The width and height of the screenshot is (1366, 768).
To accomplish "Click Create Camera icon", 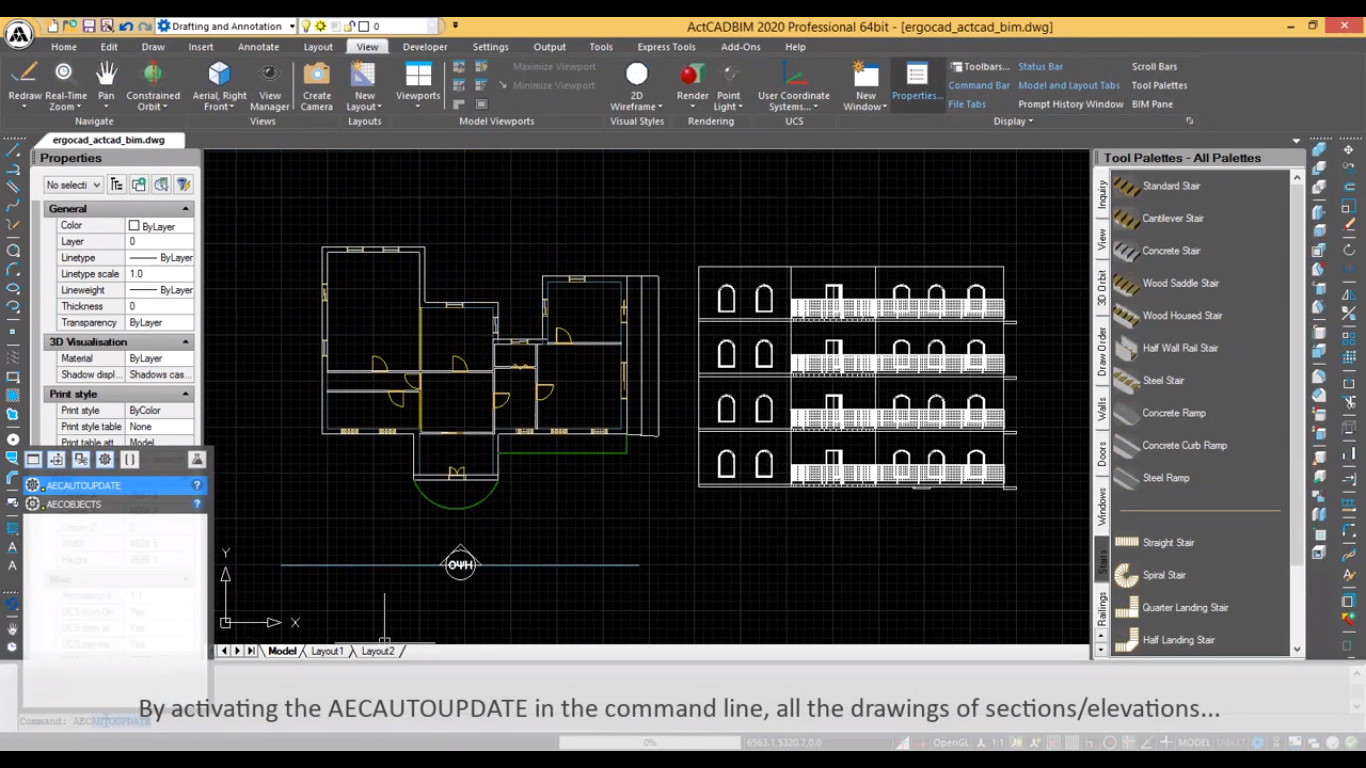I will (x=317, y=73).
